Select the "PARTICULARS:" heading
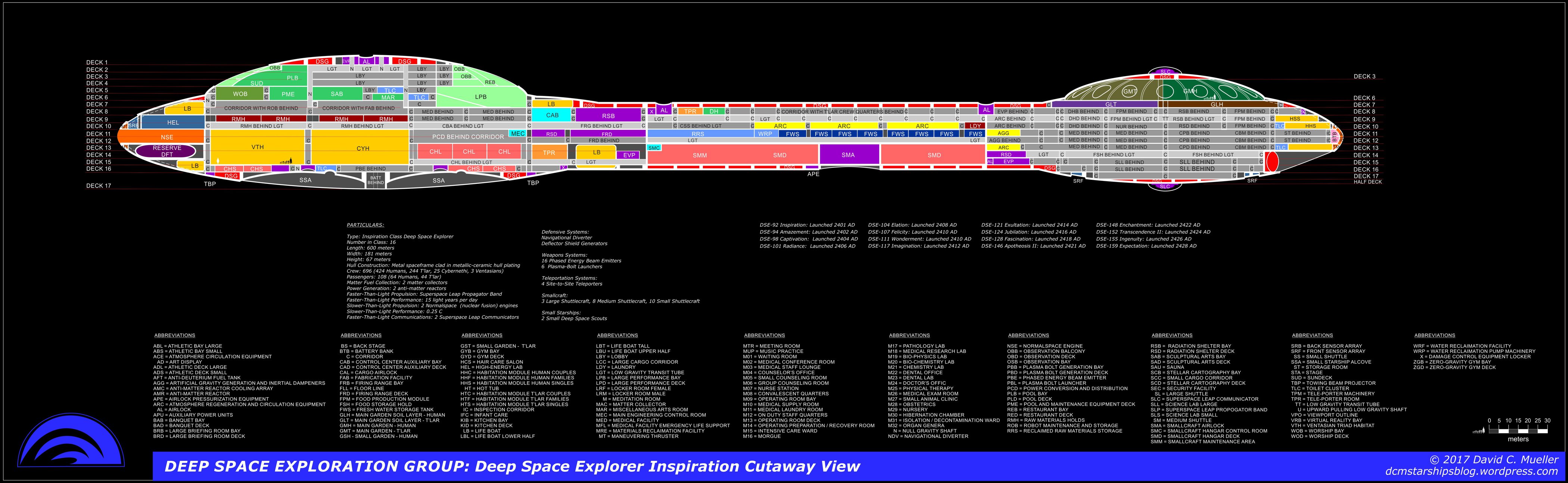 coord(365,225)
